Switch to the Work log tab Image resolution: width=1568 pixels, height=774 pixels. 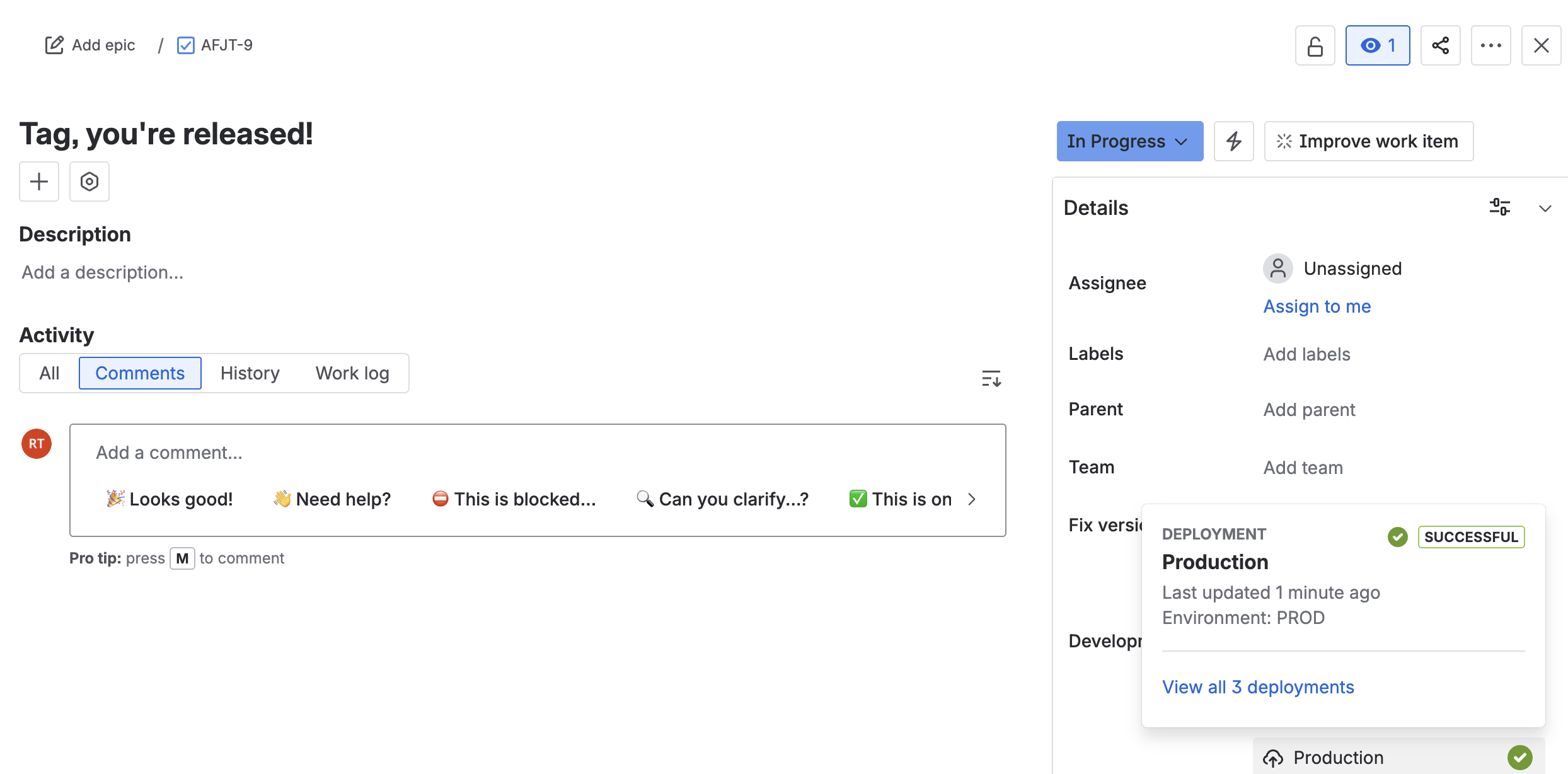[352, 373]
